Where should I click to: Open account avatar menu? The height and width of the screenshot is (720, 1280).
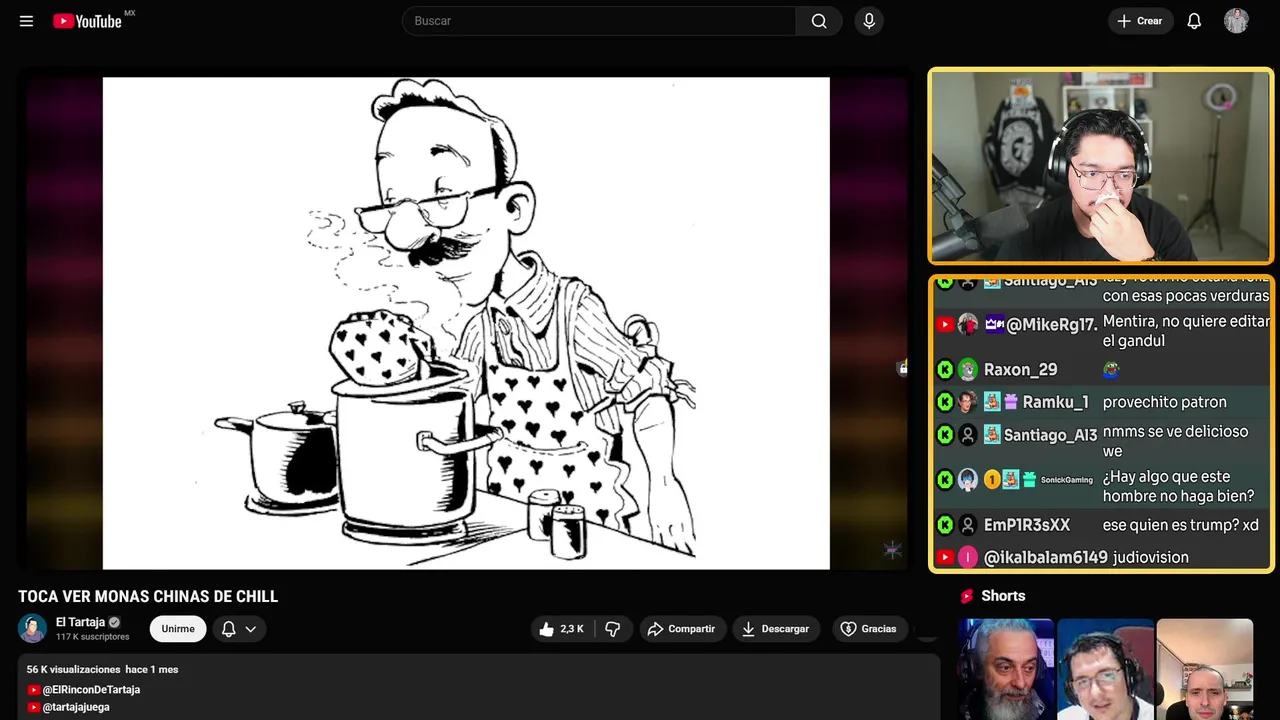point(1236,21)
